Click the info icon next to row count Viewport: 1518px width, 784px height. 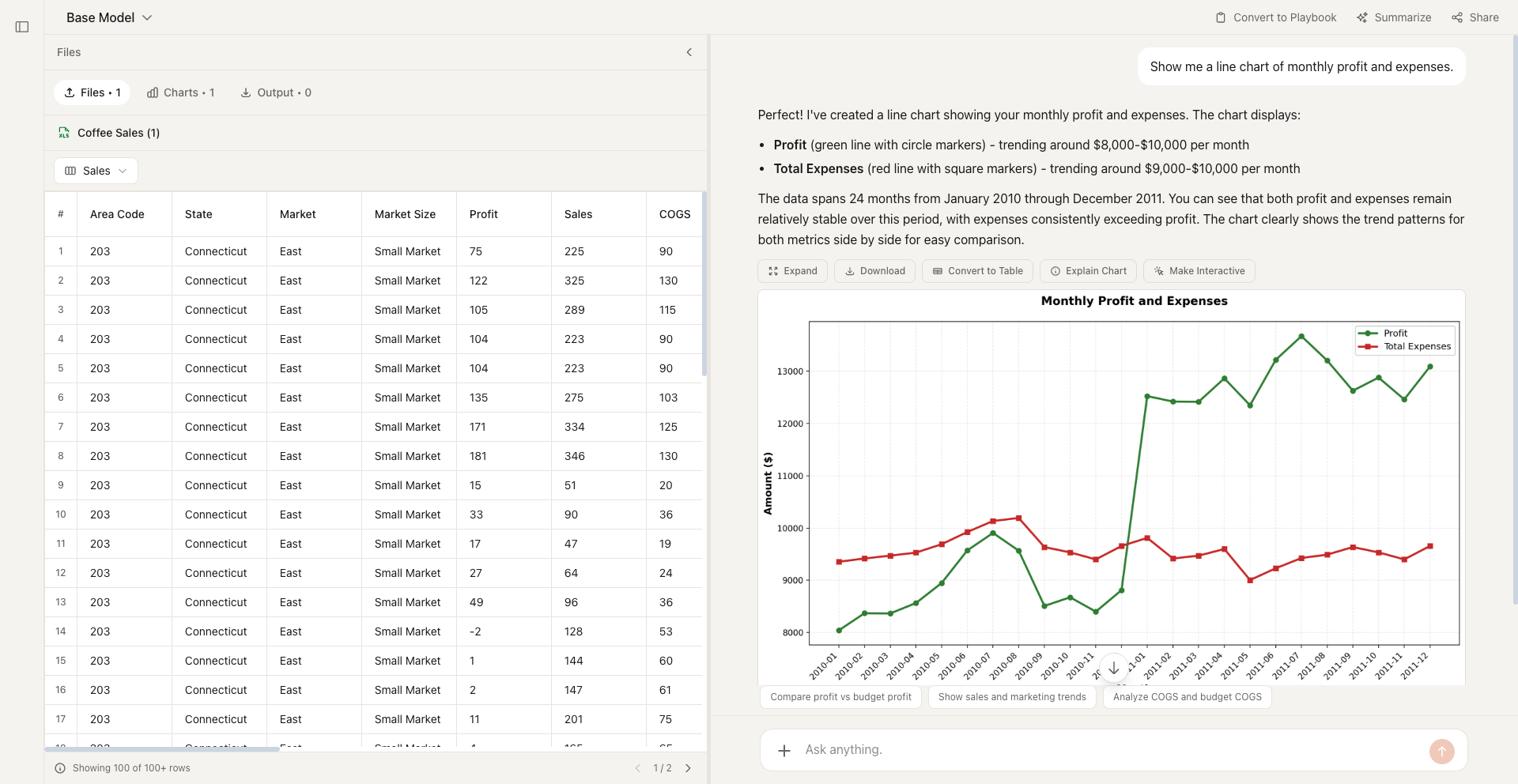coord(61,767)
